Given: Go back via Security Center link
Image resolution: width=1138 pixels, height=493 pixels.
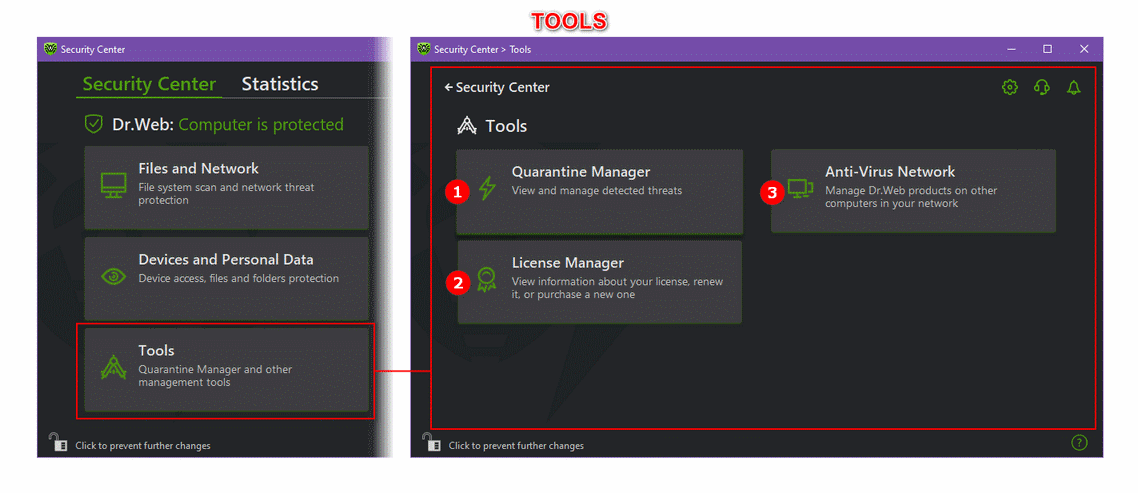Looking at the screenshot, I should pyautogui.click(x=497, y=87).
